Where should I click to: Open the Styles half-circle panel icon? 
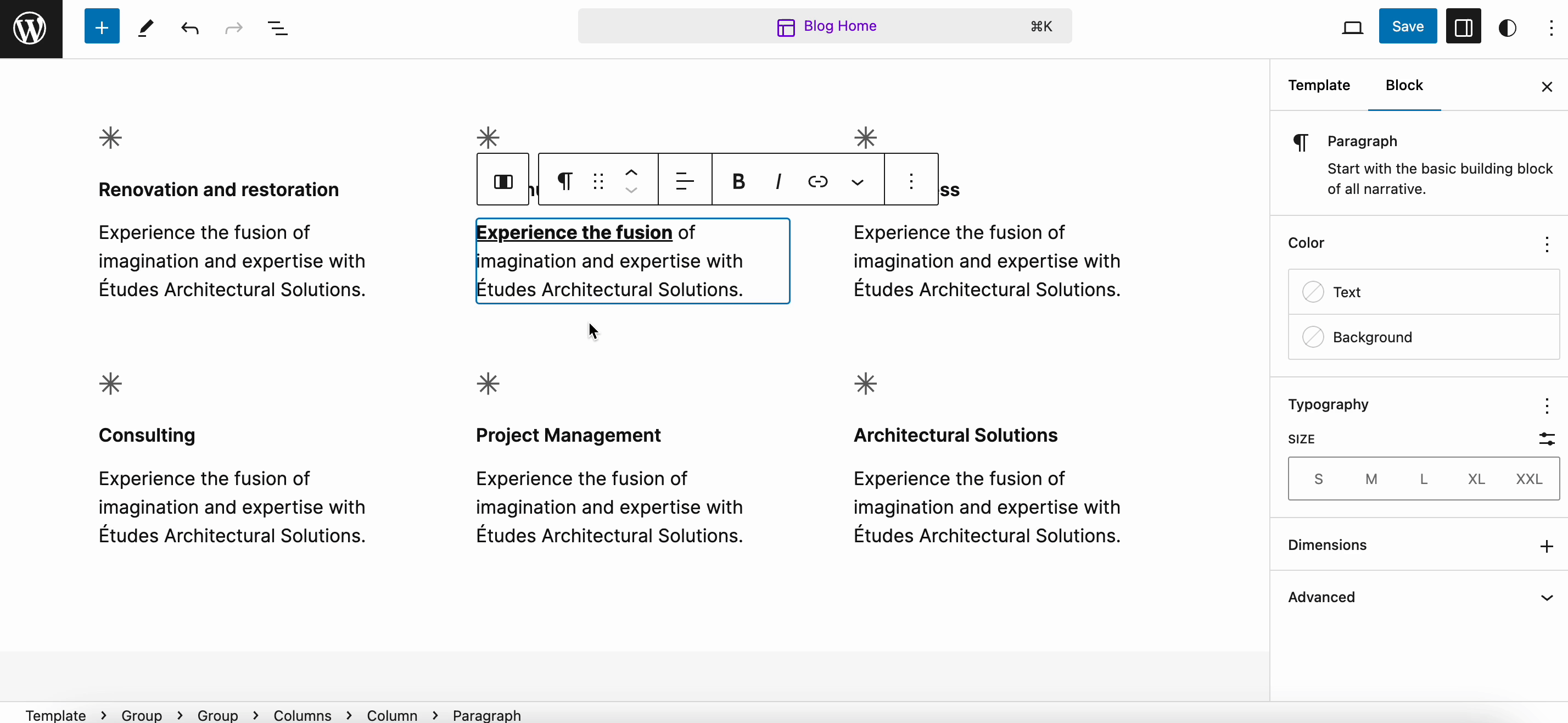click(x=1507, y=27)
